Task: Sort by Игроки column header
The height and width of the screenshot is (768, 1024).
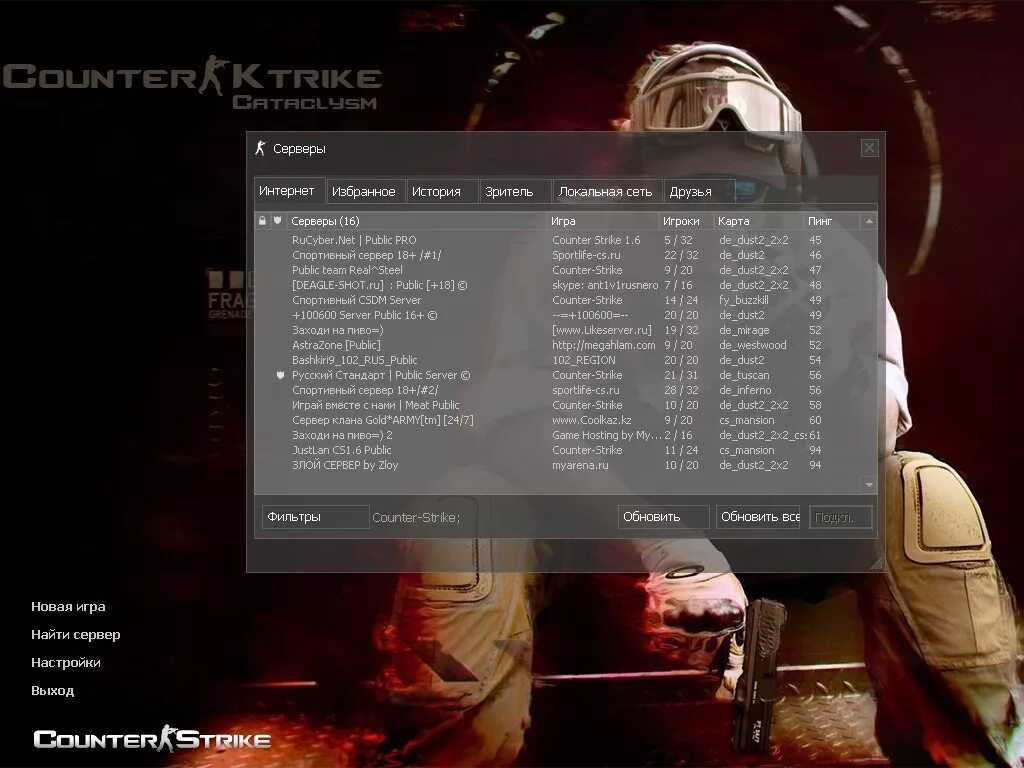Action: click(x=686, y=221)
